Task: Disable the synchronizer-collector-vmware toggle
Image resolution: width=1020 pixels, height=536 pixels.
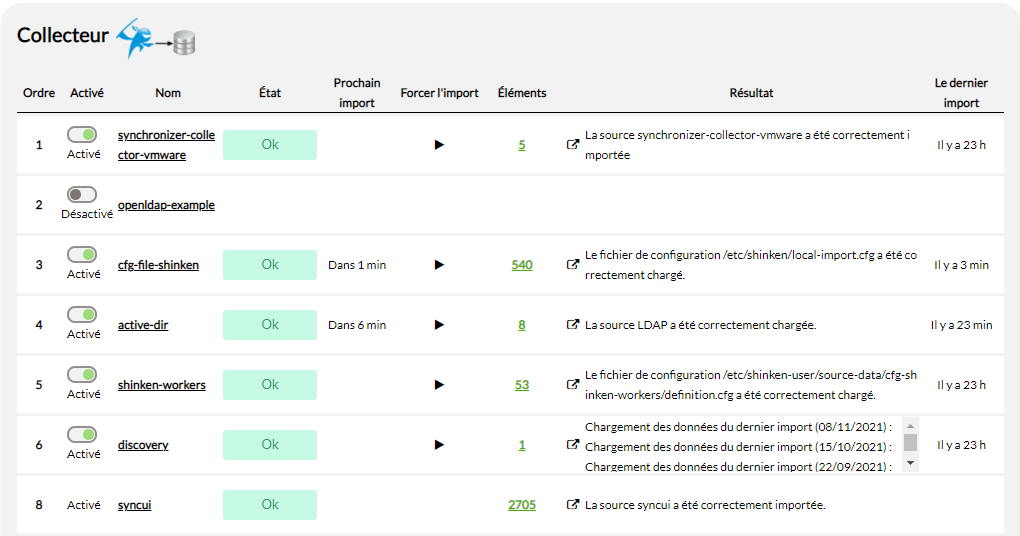Action: click(82, 134)
